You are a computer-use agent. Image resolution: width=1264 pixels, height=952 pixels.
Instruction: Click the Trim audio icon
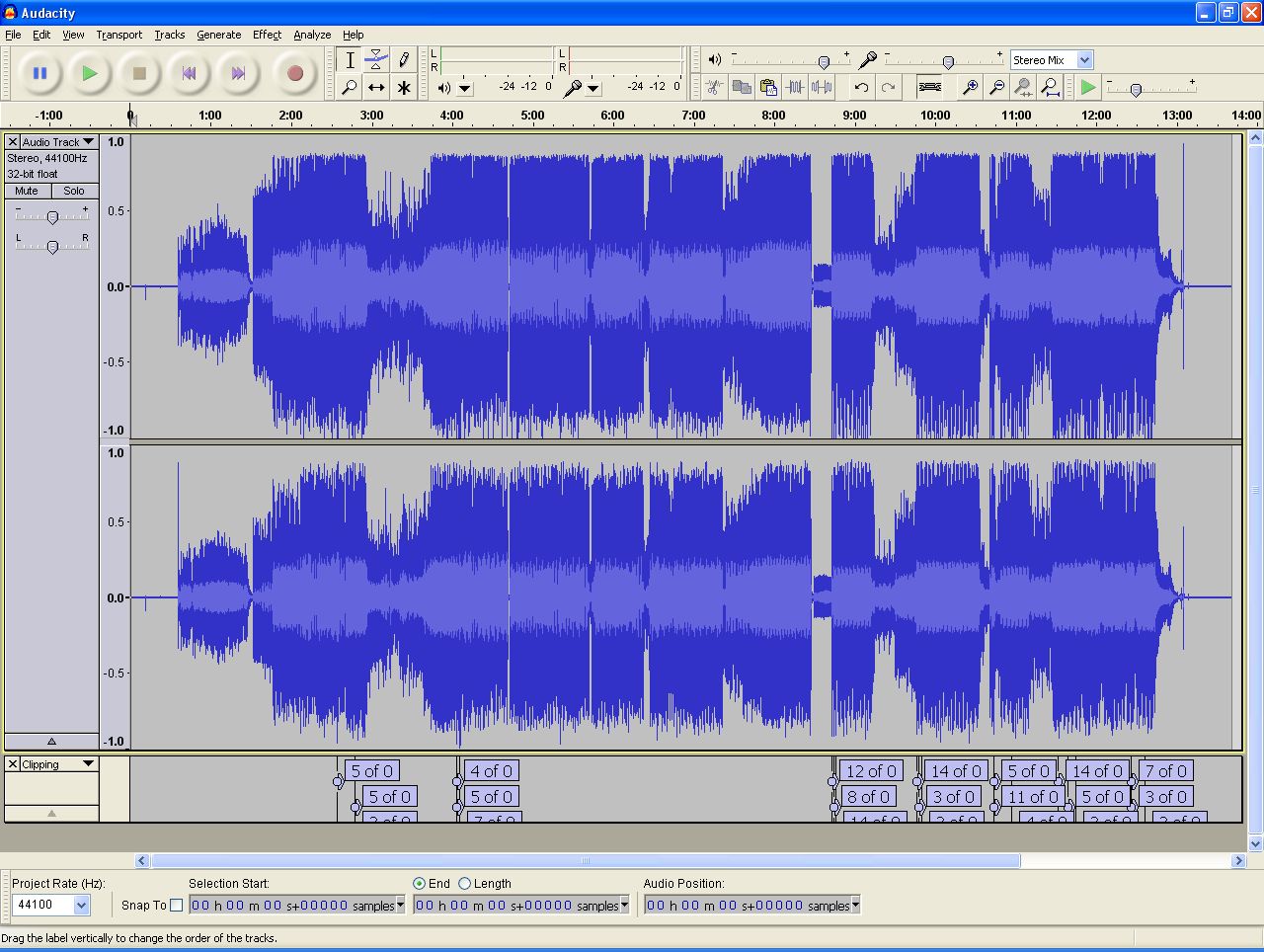coord(795,88)
